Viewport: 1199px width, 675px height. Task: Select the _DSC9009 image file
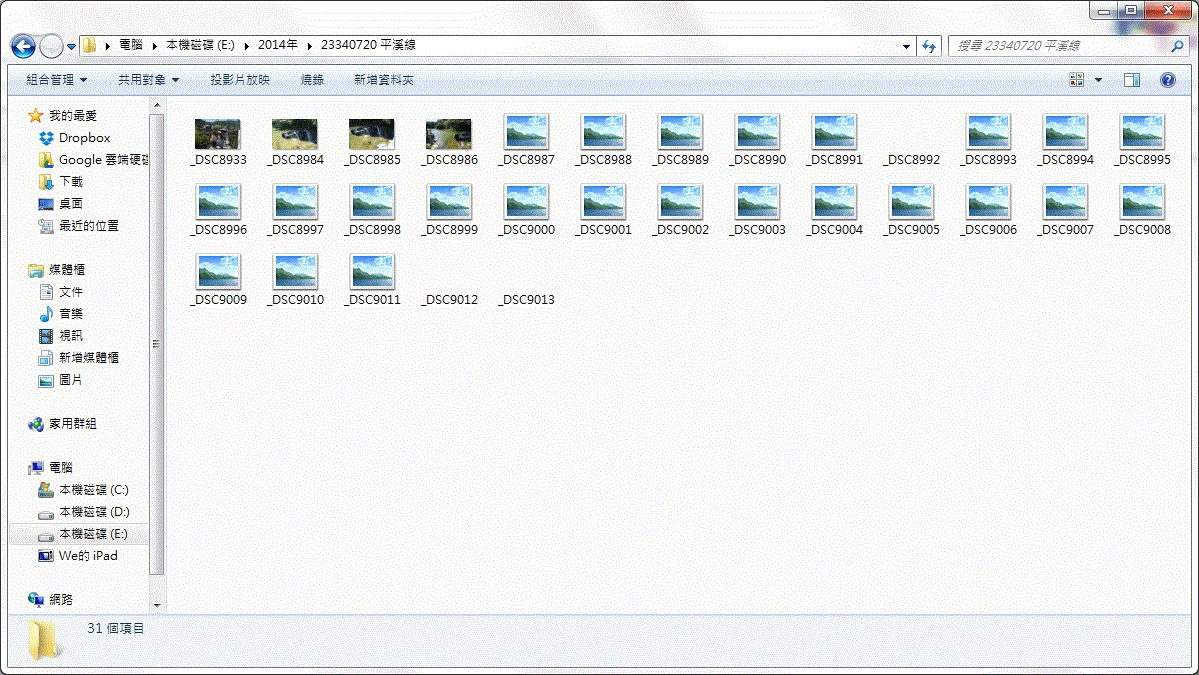pos(219,281)
